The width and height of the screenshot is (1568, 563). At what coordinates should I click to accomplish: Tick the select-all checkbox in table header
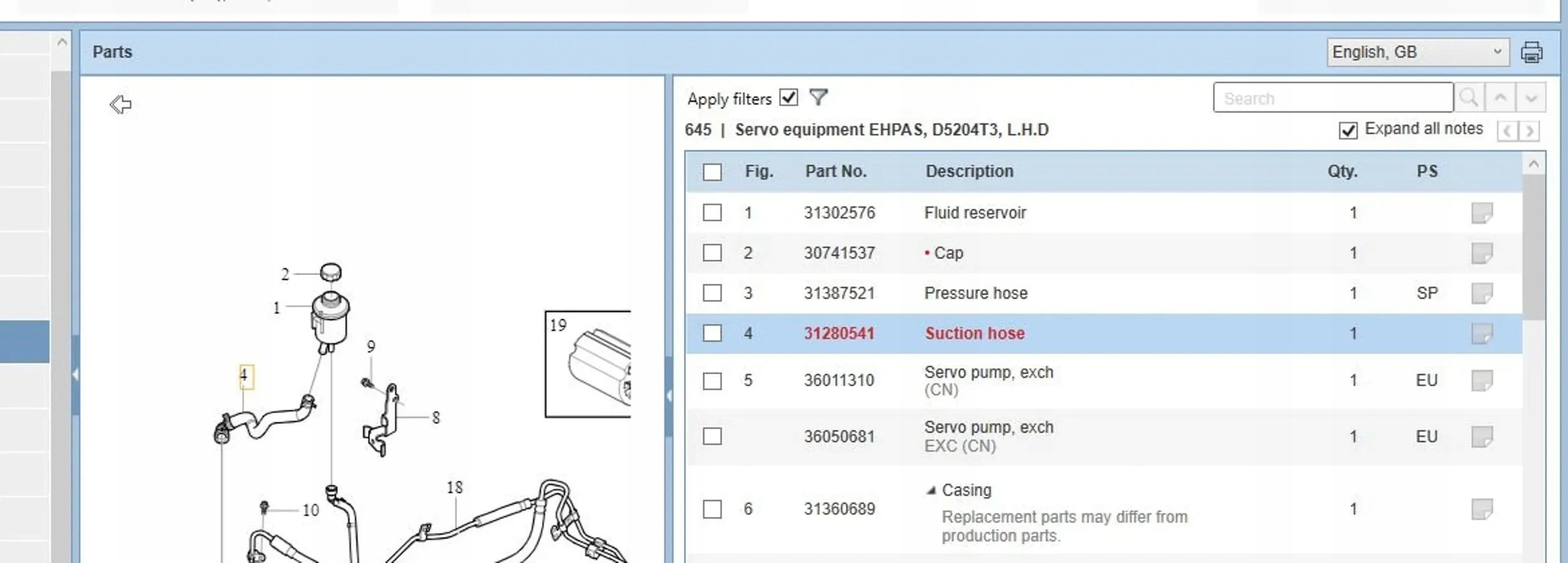point(712,172)
